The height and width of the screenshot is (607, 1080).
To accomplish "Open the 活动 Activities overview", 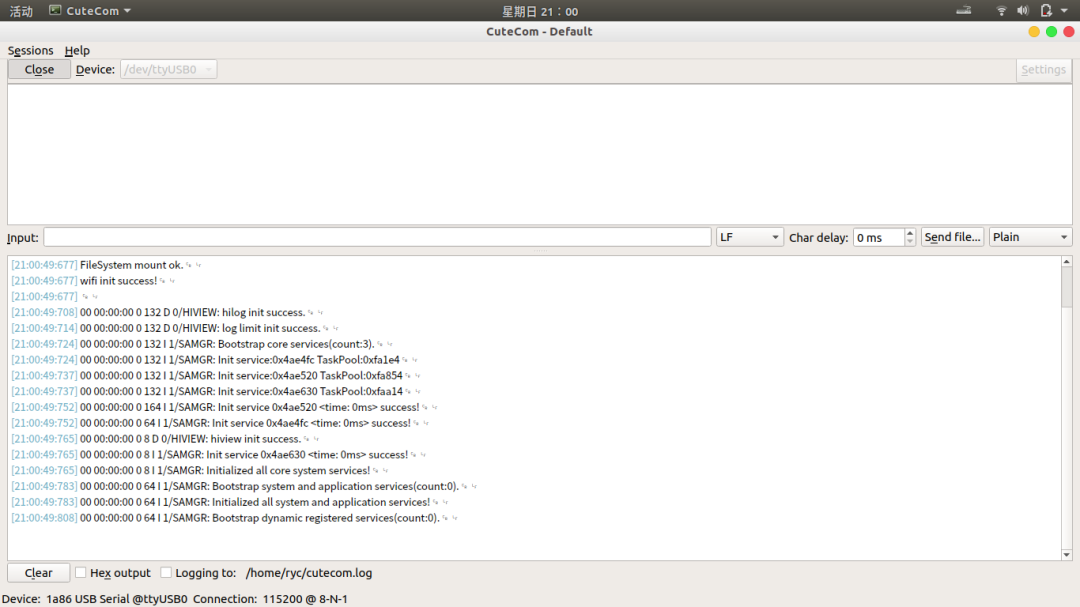I will (x=21, y=11).
